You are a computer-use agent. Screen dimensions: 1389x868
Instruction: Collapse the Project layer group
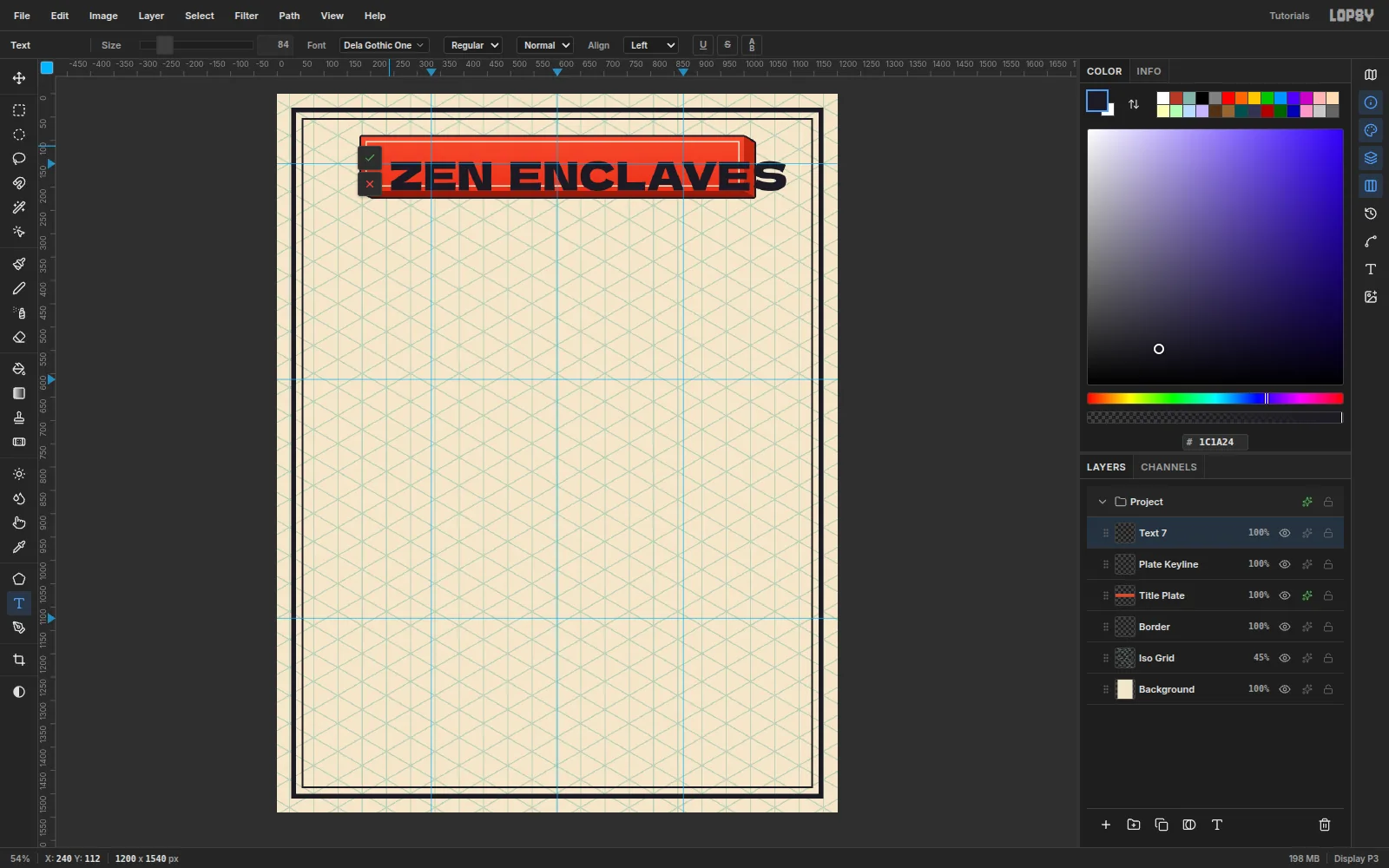1103,502
